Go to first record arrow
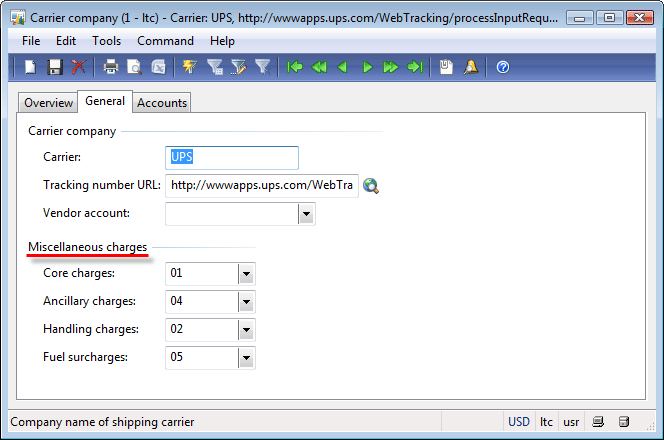This screenshot has width=664, height=440. pos(295,67)
